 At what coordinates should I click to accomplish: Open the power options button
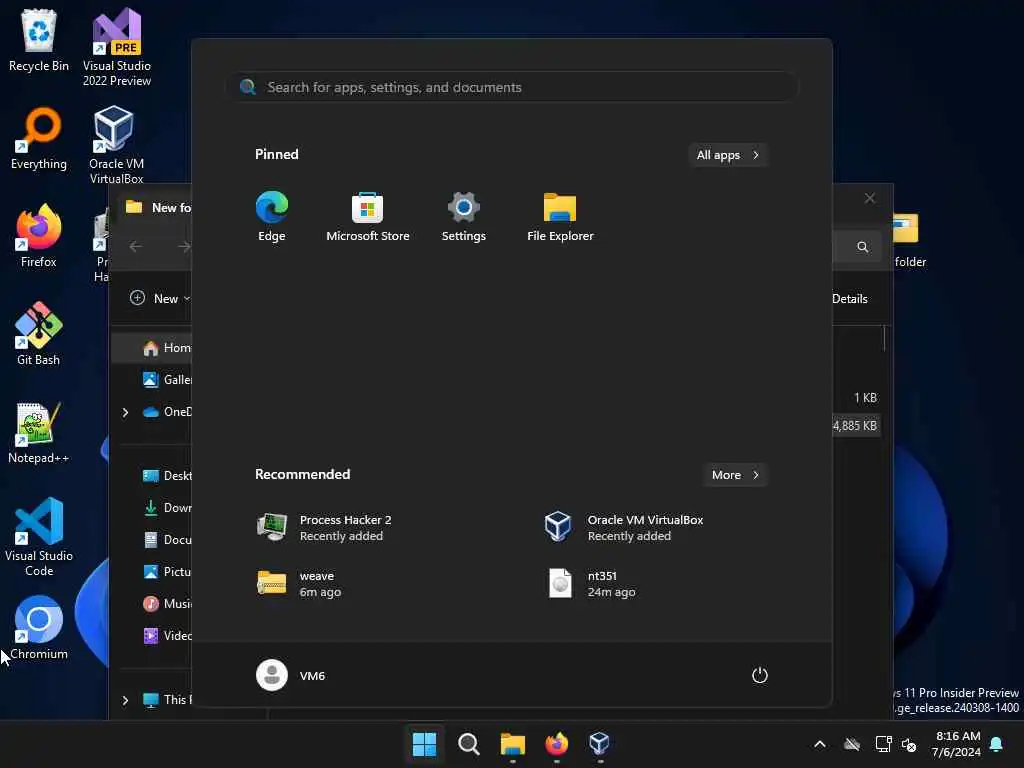[759, 675]
